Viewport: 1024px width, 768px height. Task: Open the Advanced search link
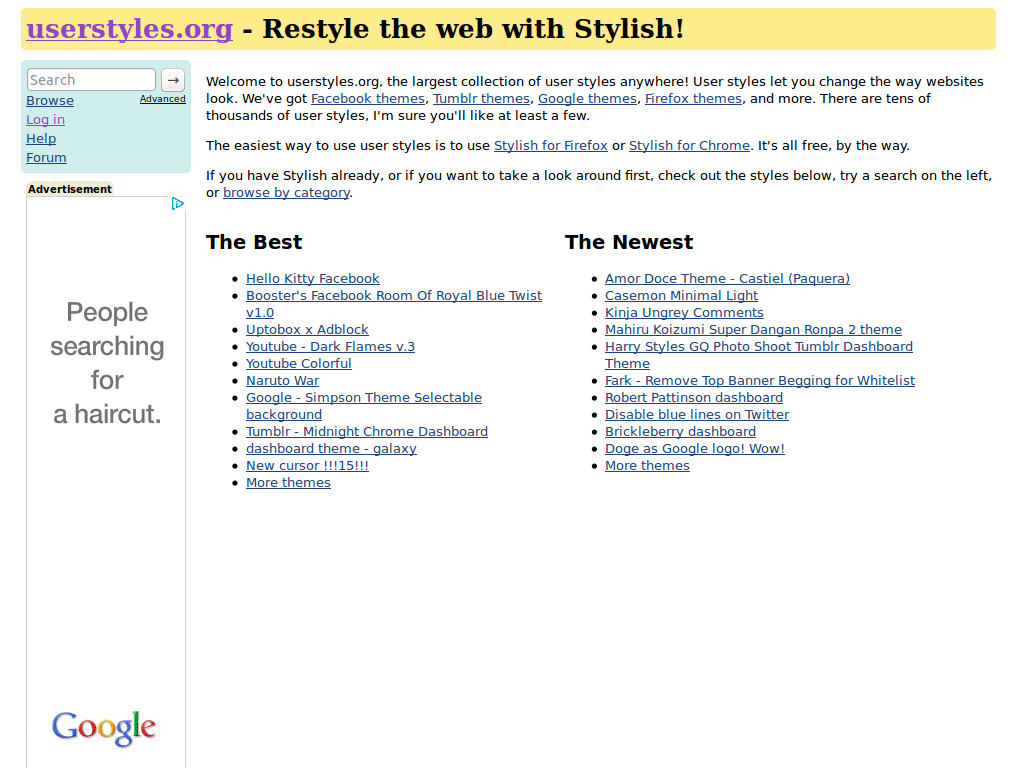click(x=163, y=99)
